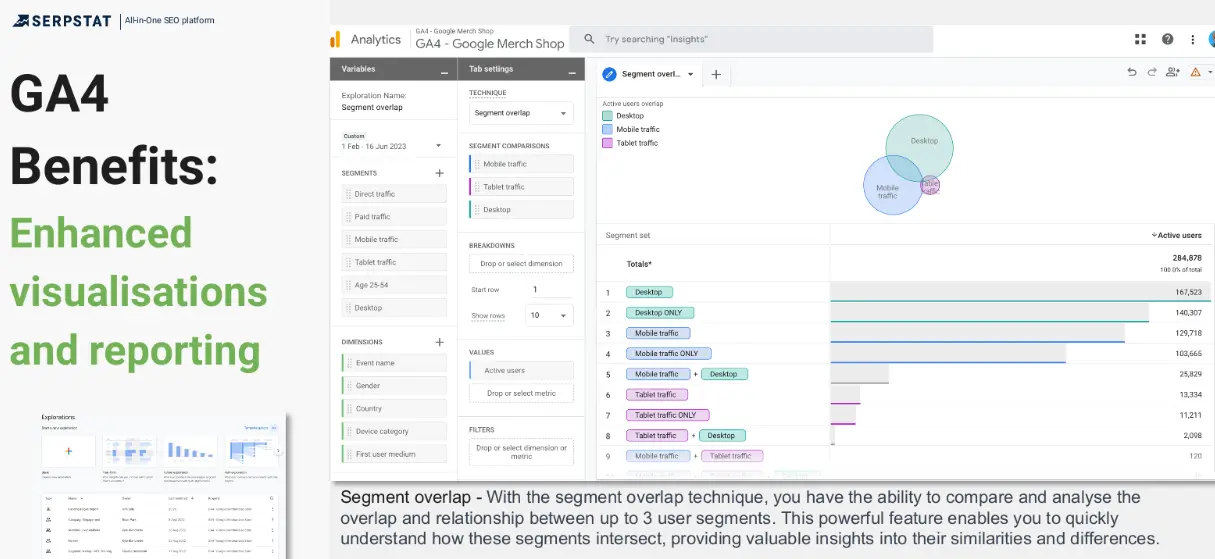
Task: Select Mobile traffic in Segments list
Action: [393, 240]
